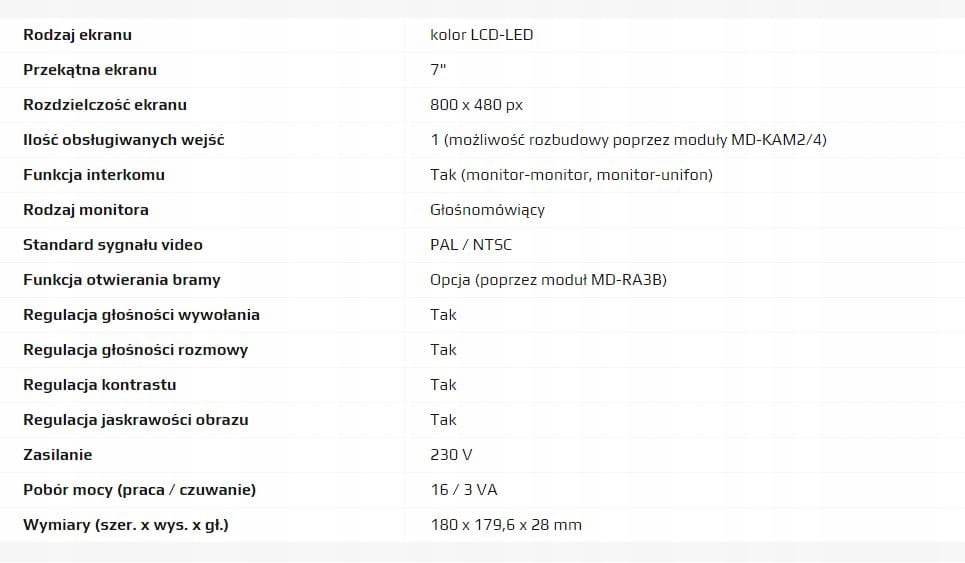Click the 7" screen diagonal value
Viewport: 965px width, 563px height.
437,70
